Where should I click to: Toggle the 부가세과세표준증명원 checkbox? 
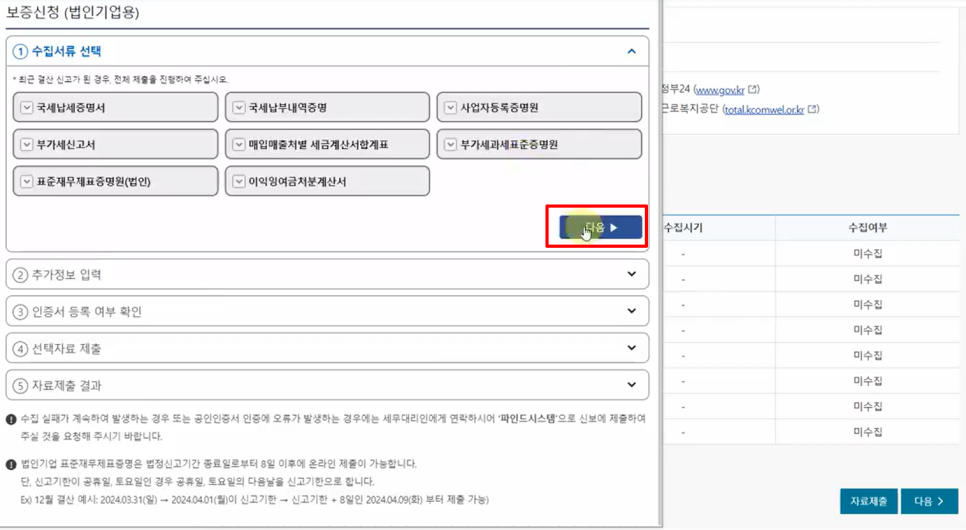(x=451, y=145)
